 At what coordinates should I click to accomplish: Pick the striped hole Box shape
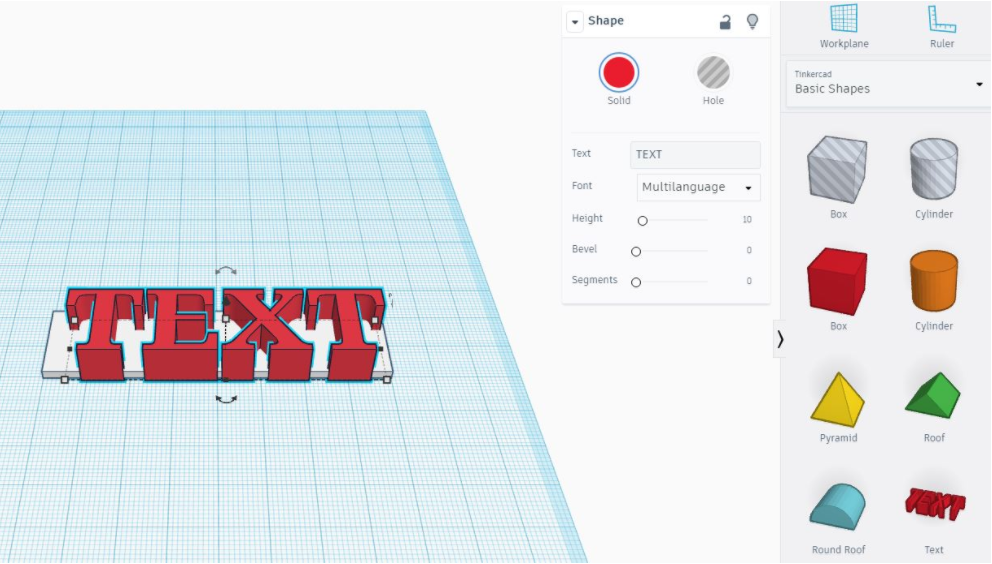(x=837, y=169)
